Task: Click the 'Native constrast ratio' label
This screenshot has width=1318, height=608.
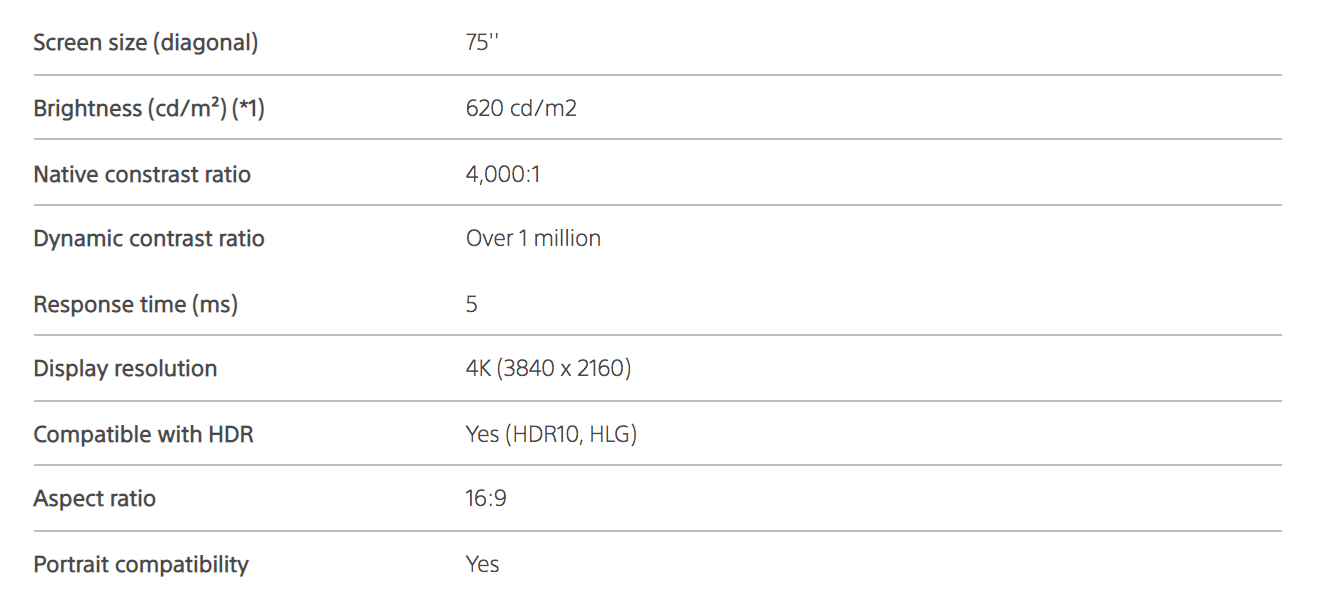Action: tap(142, 174)
